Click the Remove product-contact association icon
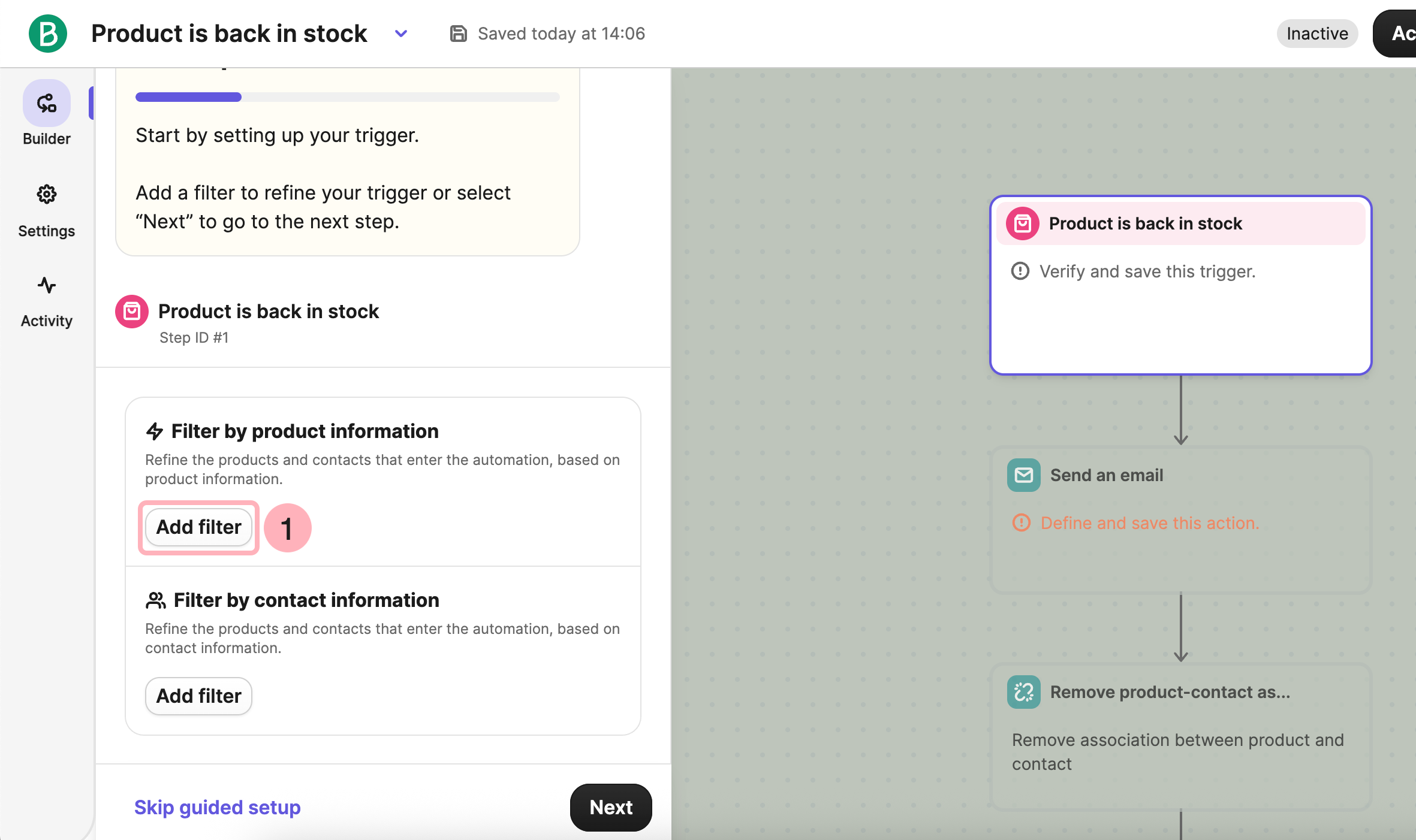This screenshot has width=1416, height=840. [1023, 692]
